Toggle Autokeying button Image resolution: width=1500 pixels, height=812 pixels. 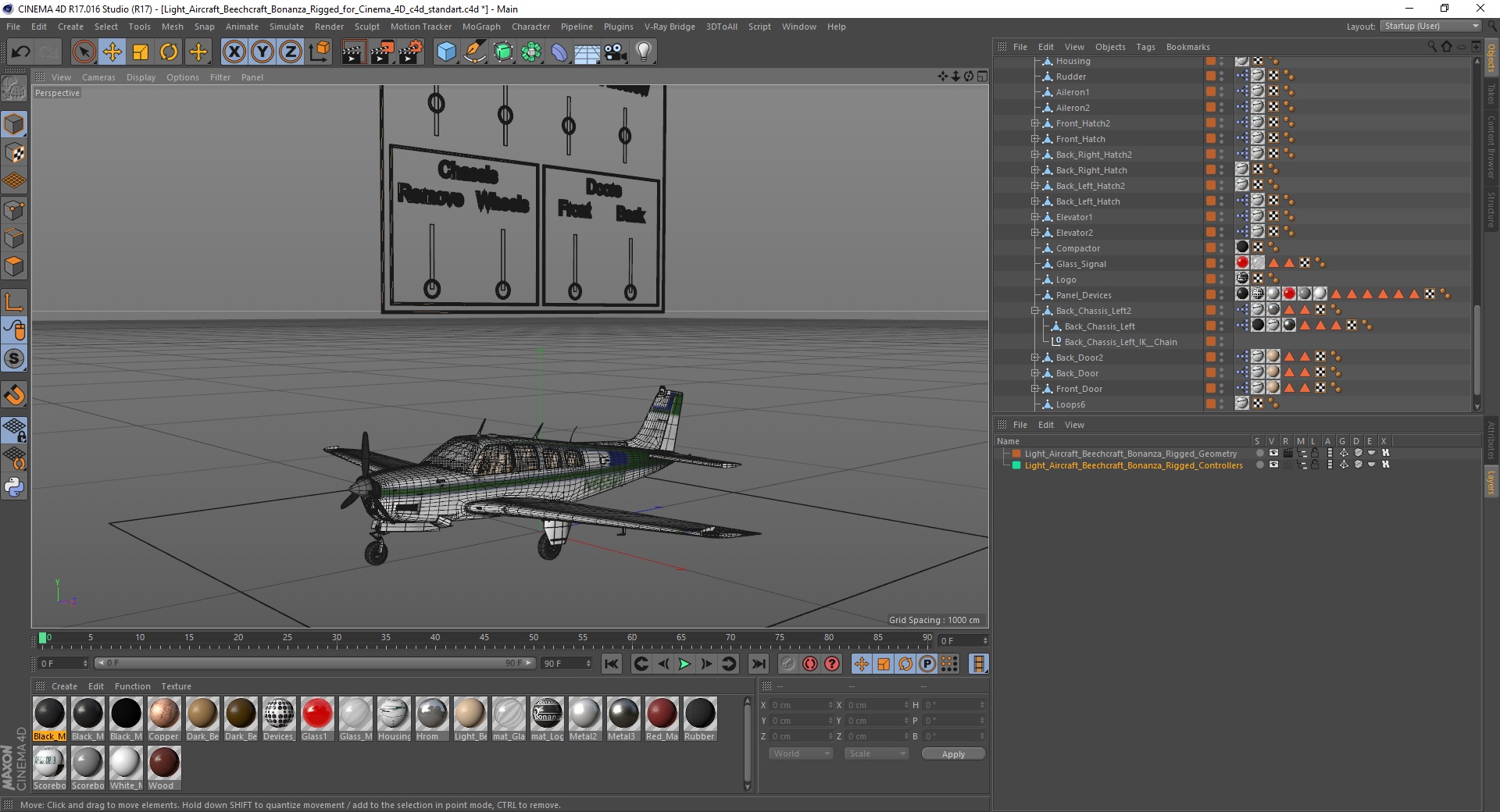pyautogui.click(x=810, y=664)
